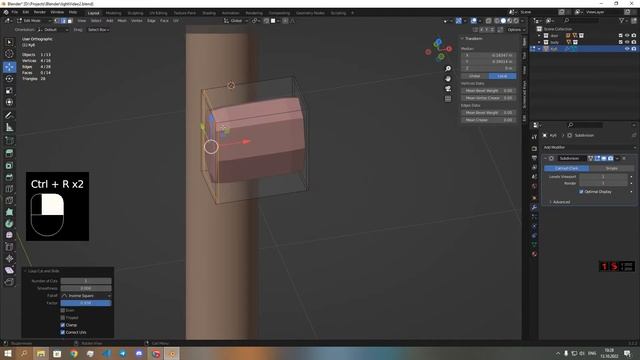Click the viewport zoom magnifier icon
Screen dimensions: 640x360
click(448, 69)
